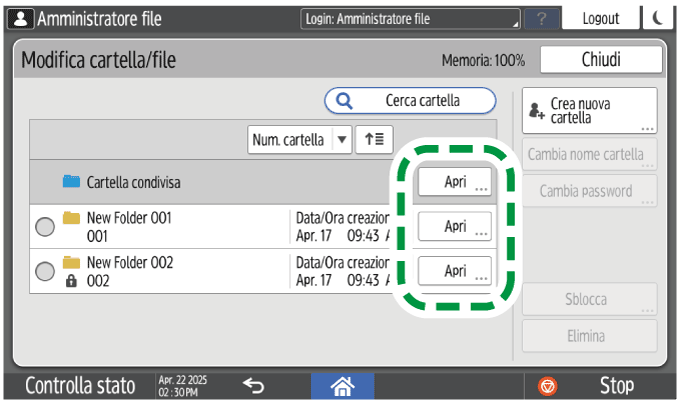Open New Folder 002 with Apri

click(455, 271)
